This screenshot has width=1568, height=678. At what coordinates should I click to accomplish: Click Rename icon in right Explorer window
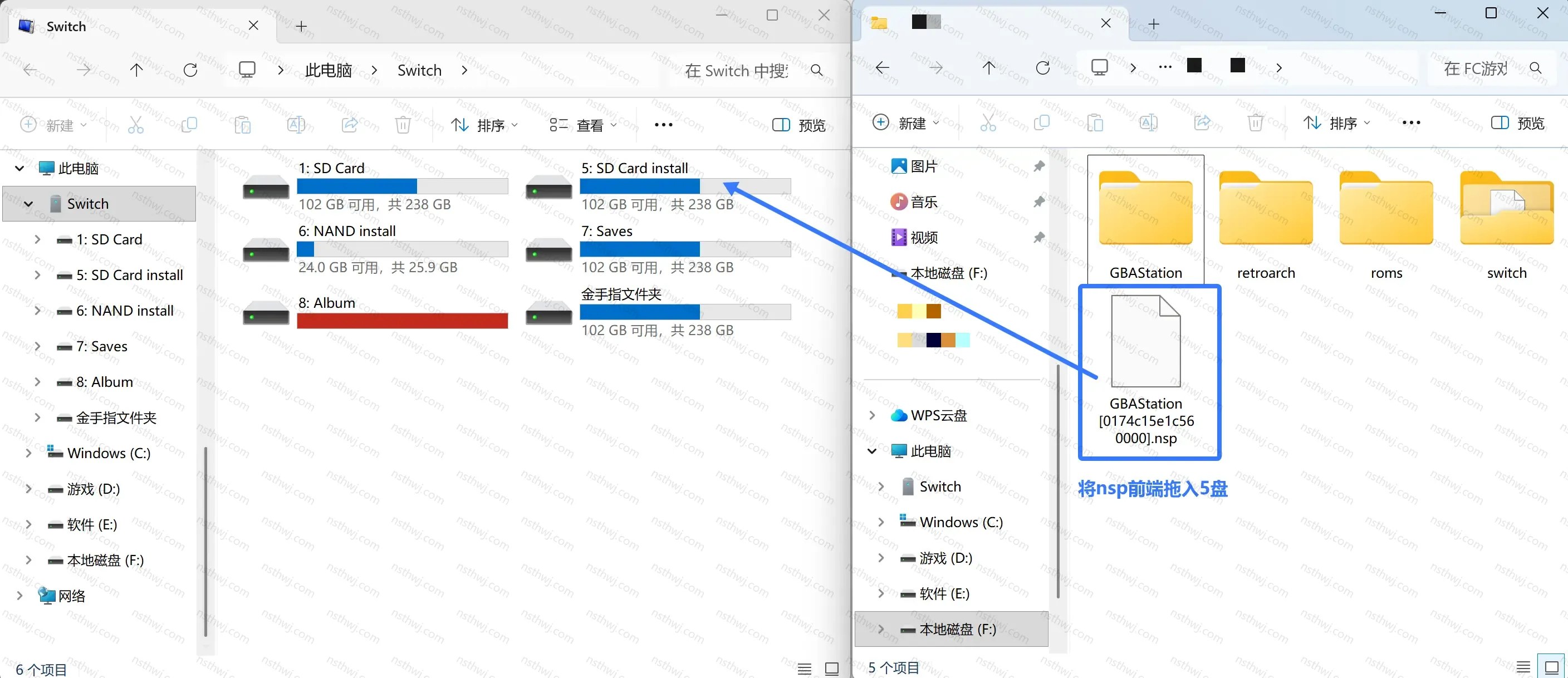(1149, 123)
